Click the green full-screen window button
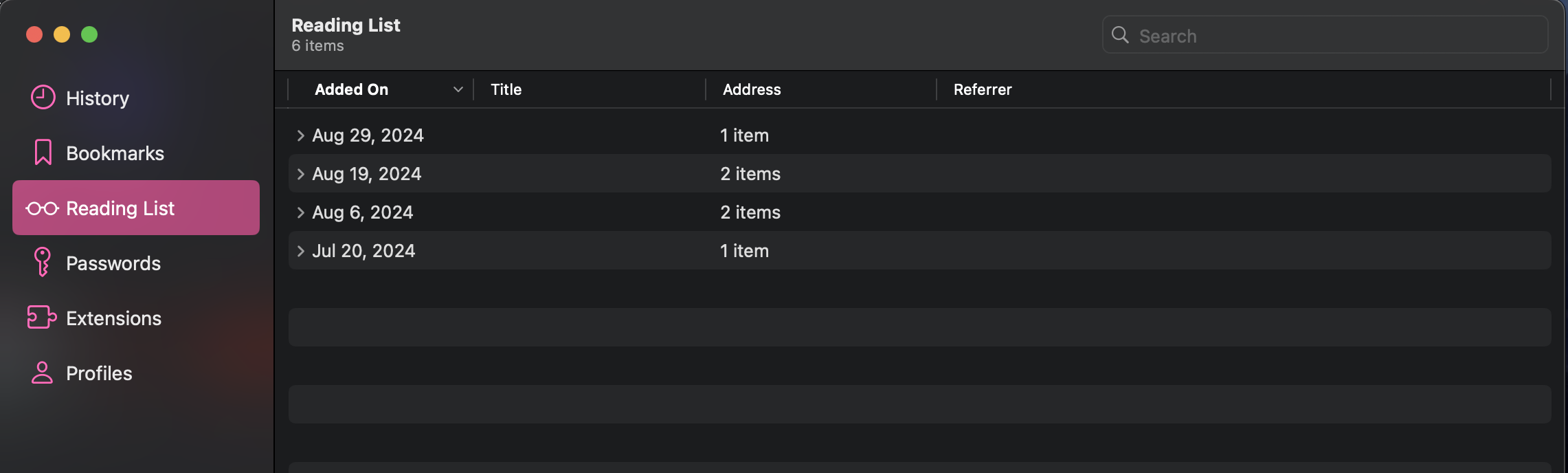This screenshot has width=1568, height=473. pyautogui.click(x=89, y=34)
